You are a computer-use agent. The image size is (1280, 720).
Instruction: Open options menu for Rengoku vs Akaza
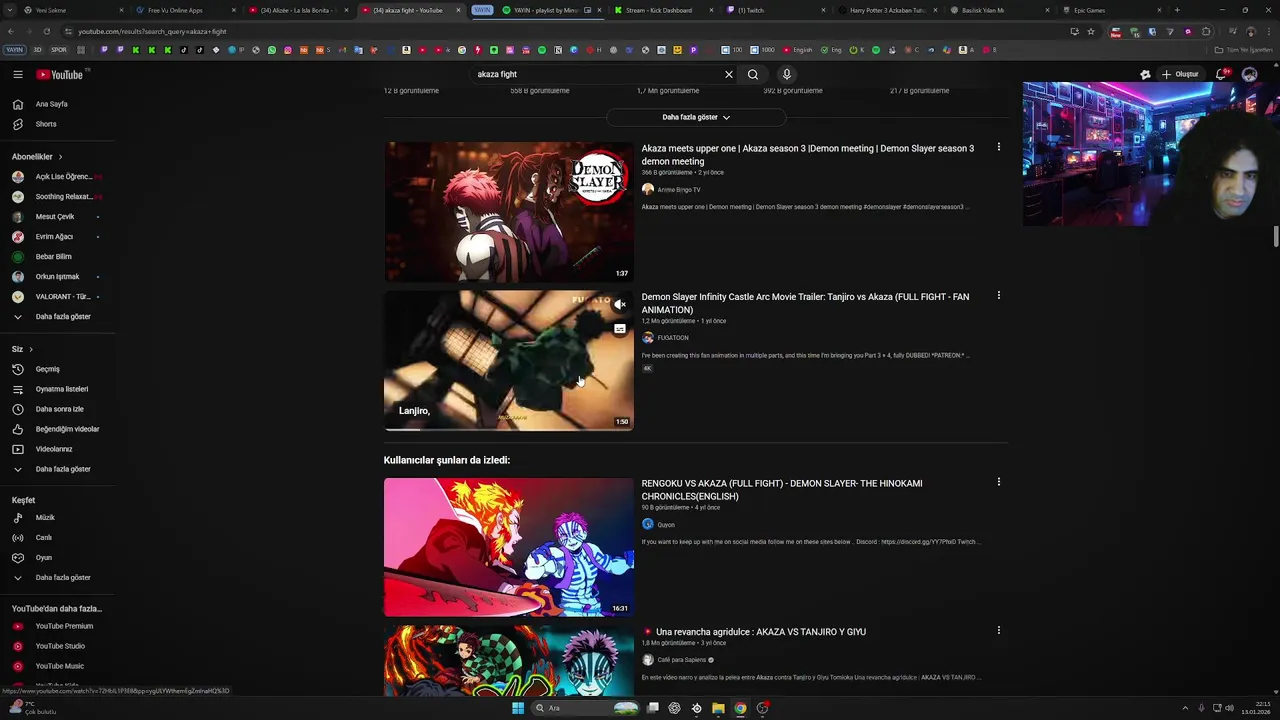coord(998,482)
